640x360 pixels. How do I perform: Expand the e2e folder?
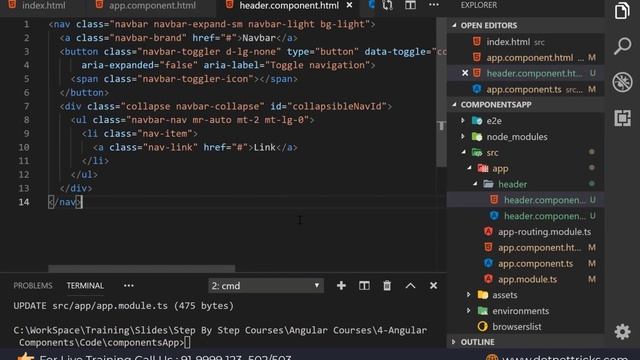tap(494, 121)
